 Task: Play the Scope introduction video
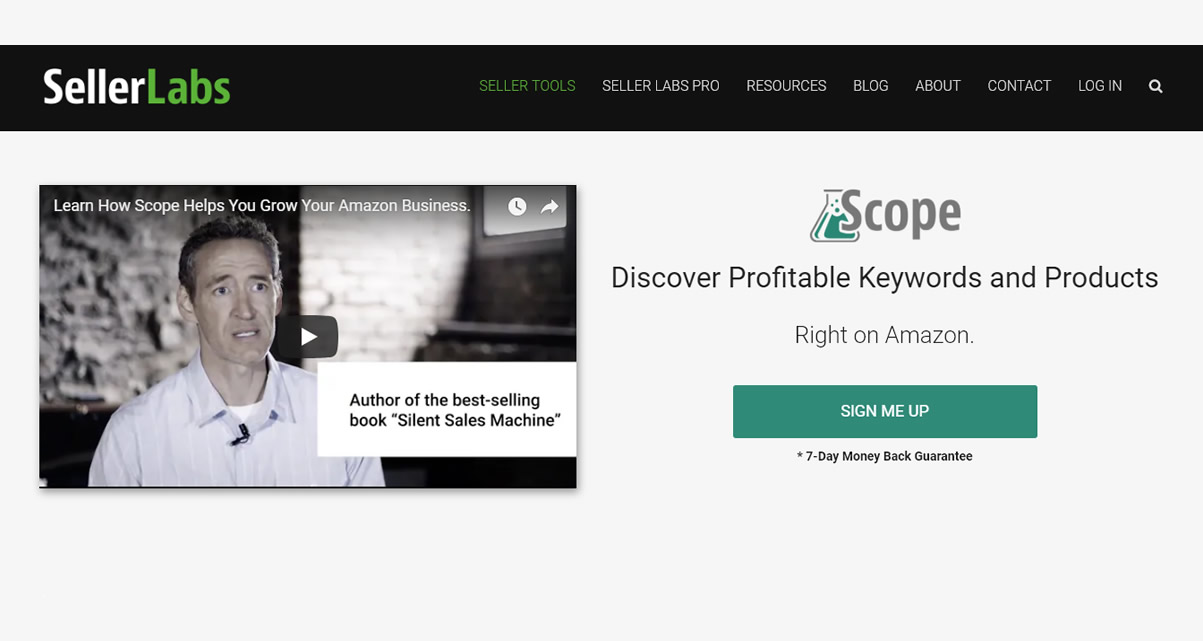click(308, 337)
